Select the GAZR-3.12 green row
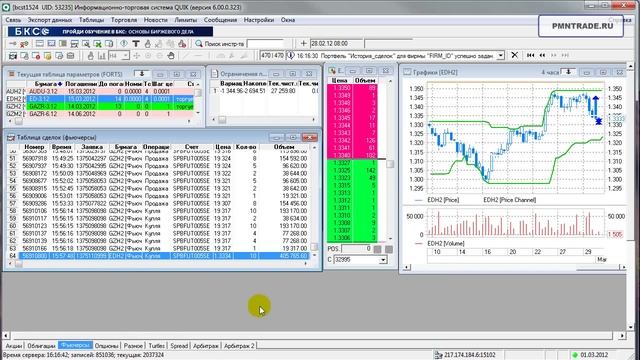The height and width of the screenshot is (360, 640). click(100, 107)
